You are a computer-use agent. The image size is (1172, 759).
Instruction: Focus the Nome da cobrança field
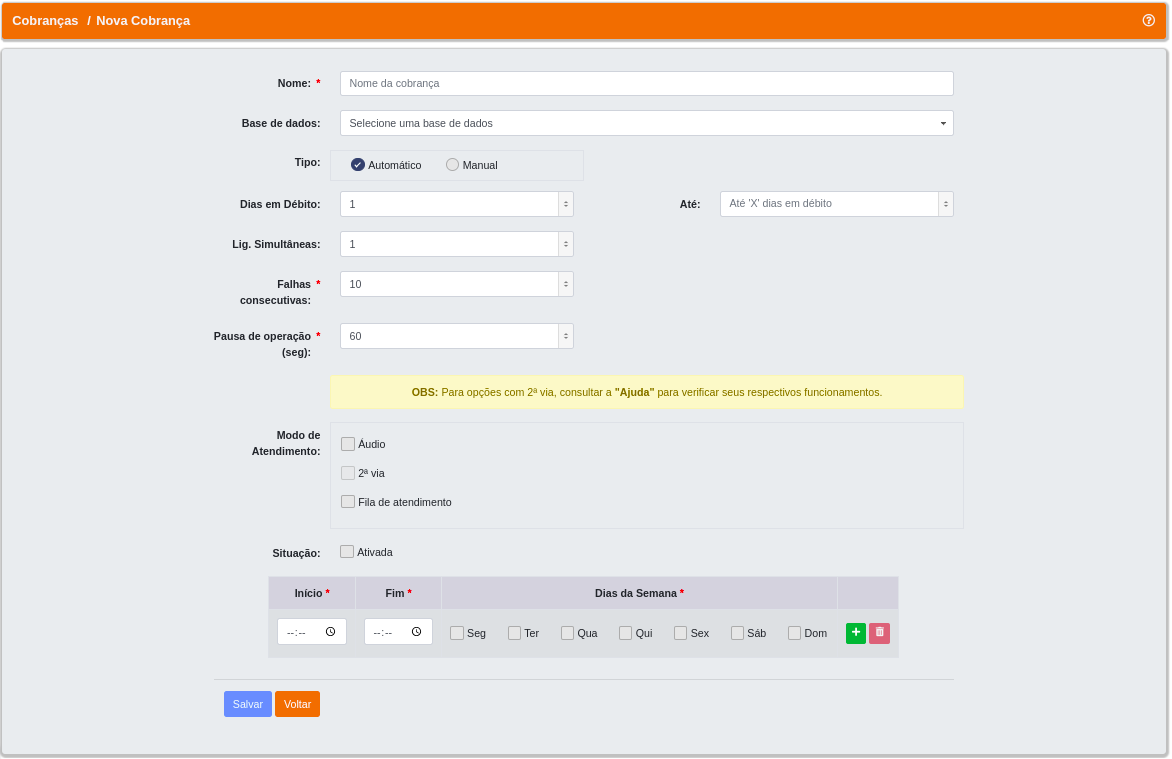[x=647, y=84]
